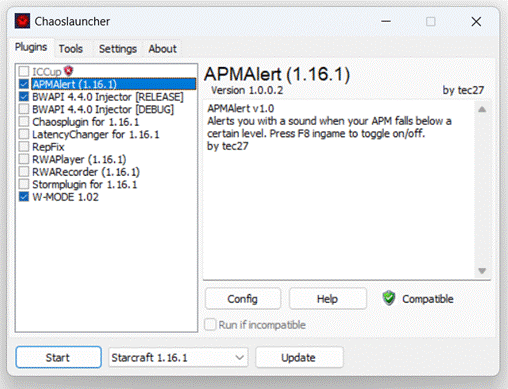The width and height of the screenshot is (508, 389).
Task: Select BWAPI 4.4.0 Injector [DEBUG] row text
Action: [103, 109]
